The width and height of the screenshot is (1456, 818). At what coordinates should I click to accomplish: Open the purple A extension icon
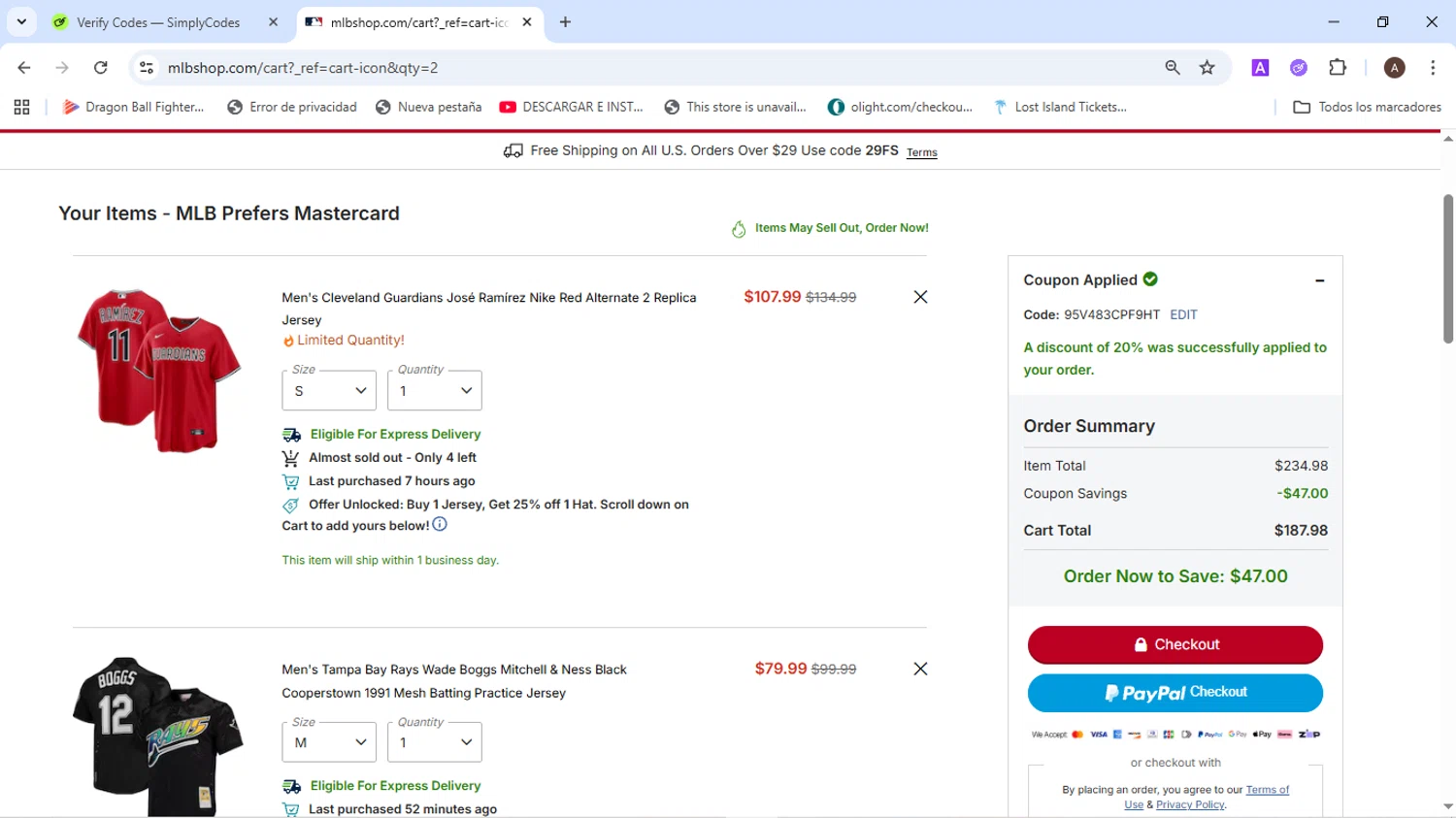1260,68
